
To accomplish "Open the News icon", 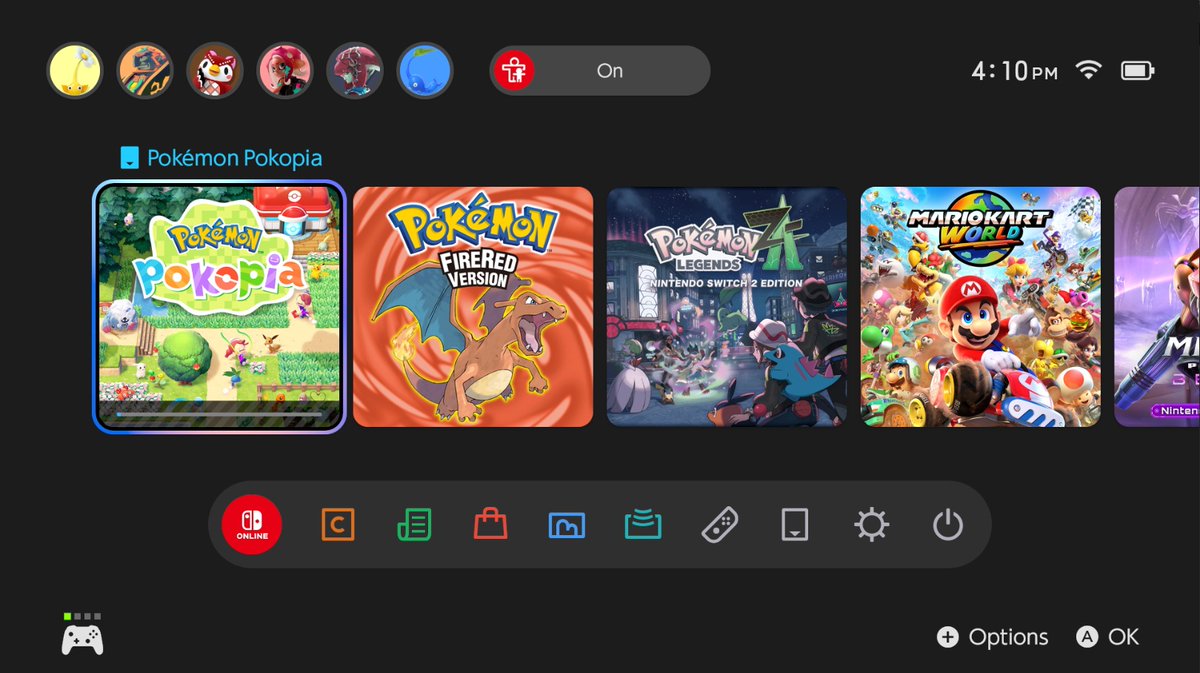I will click(414, 524).
